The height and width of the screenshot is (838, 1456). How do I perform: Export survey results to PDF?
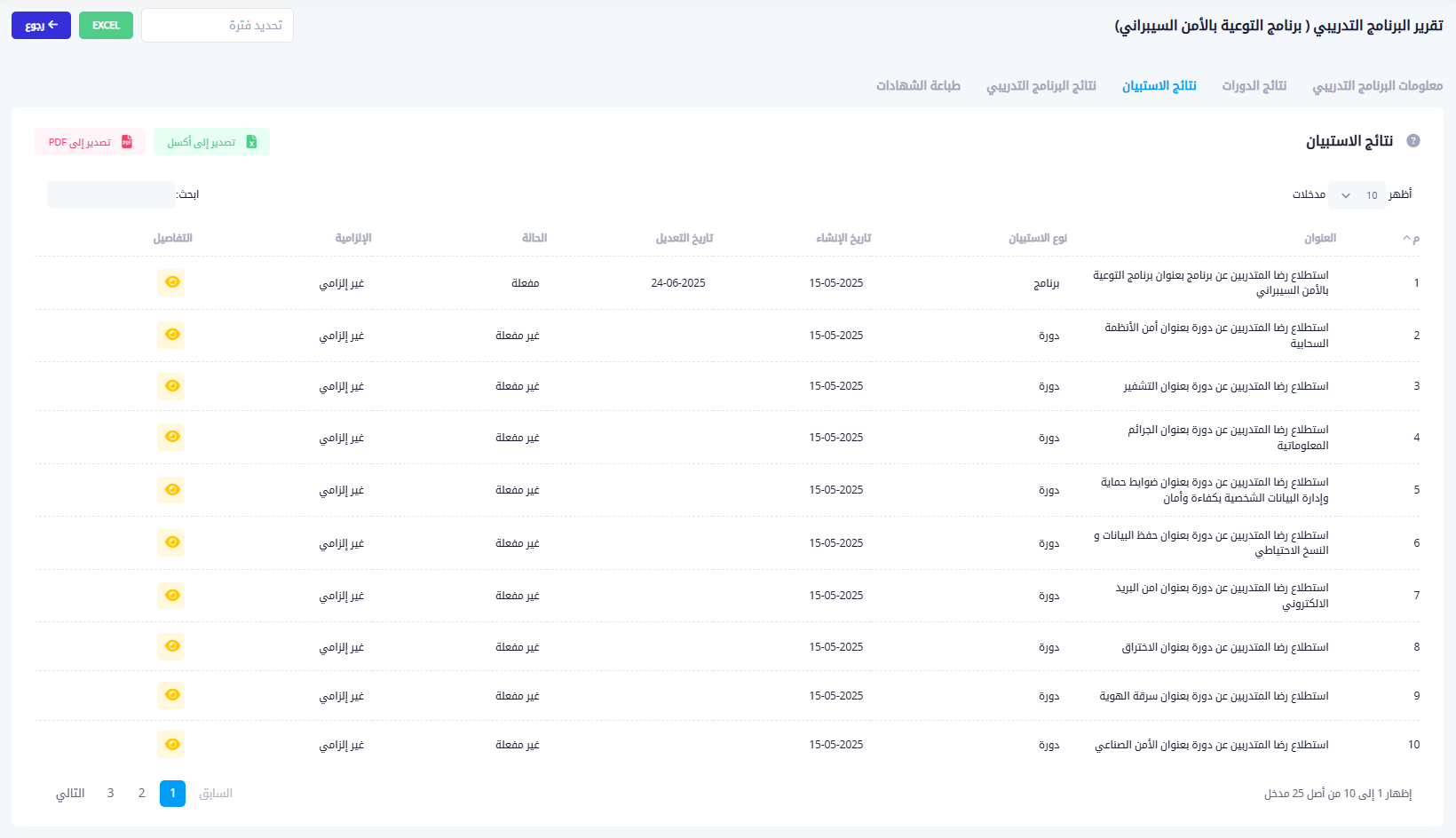coord(90,142)
